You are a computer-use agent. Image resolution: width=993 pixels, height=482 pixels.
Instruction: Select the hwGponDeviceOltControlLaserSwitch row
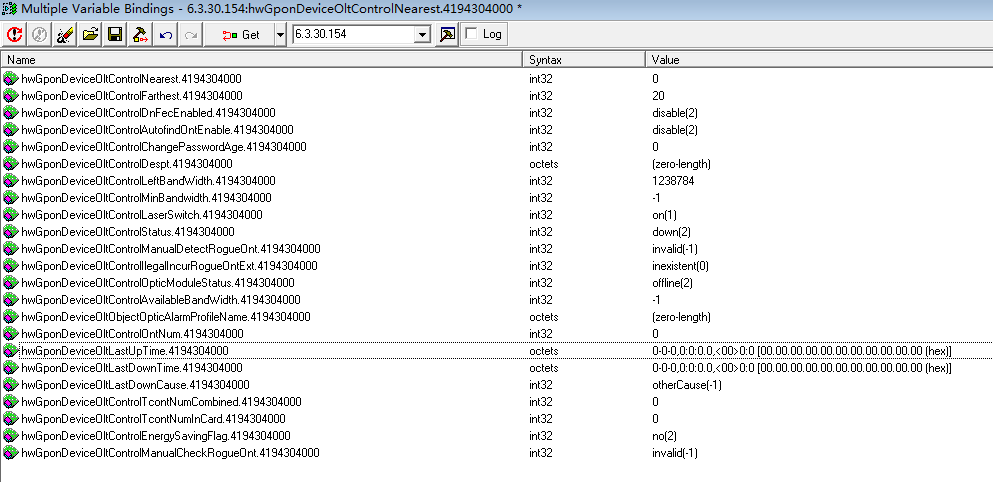(140, 215)
